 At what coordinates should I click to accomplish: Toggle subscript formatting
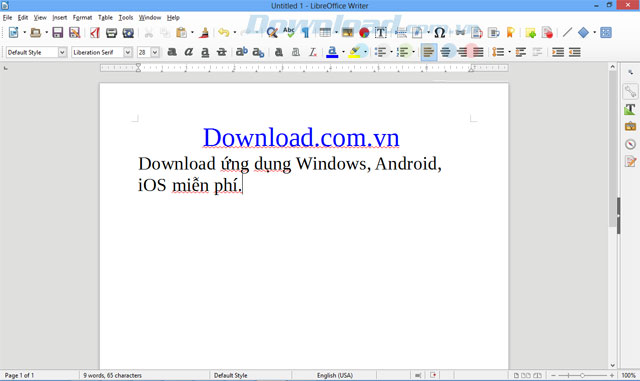click(x=258, y=52)
